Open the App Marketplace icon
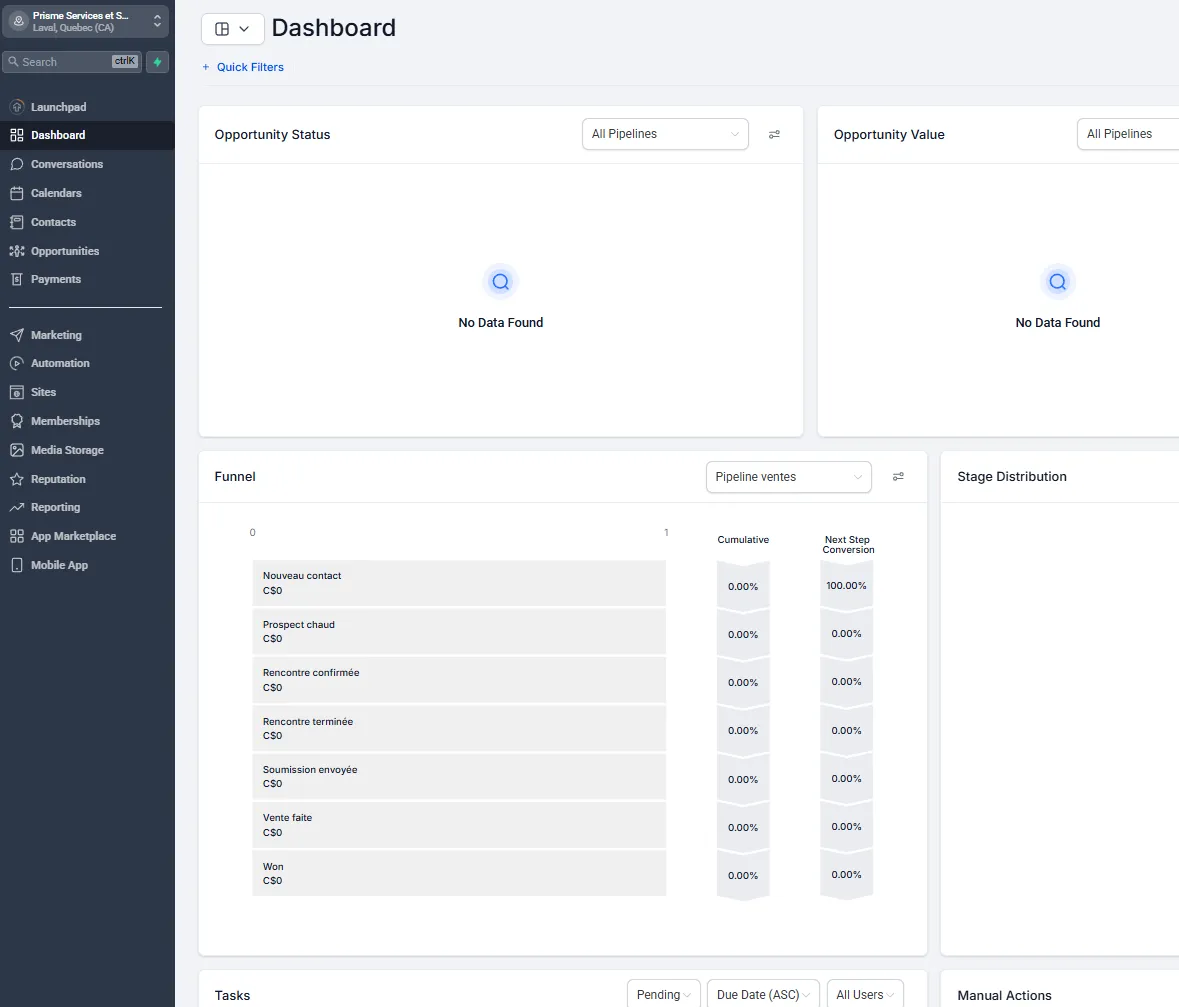The width and height of the screenshot is (1179, 1007). 19,536
